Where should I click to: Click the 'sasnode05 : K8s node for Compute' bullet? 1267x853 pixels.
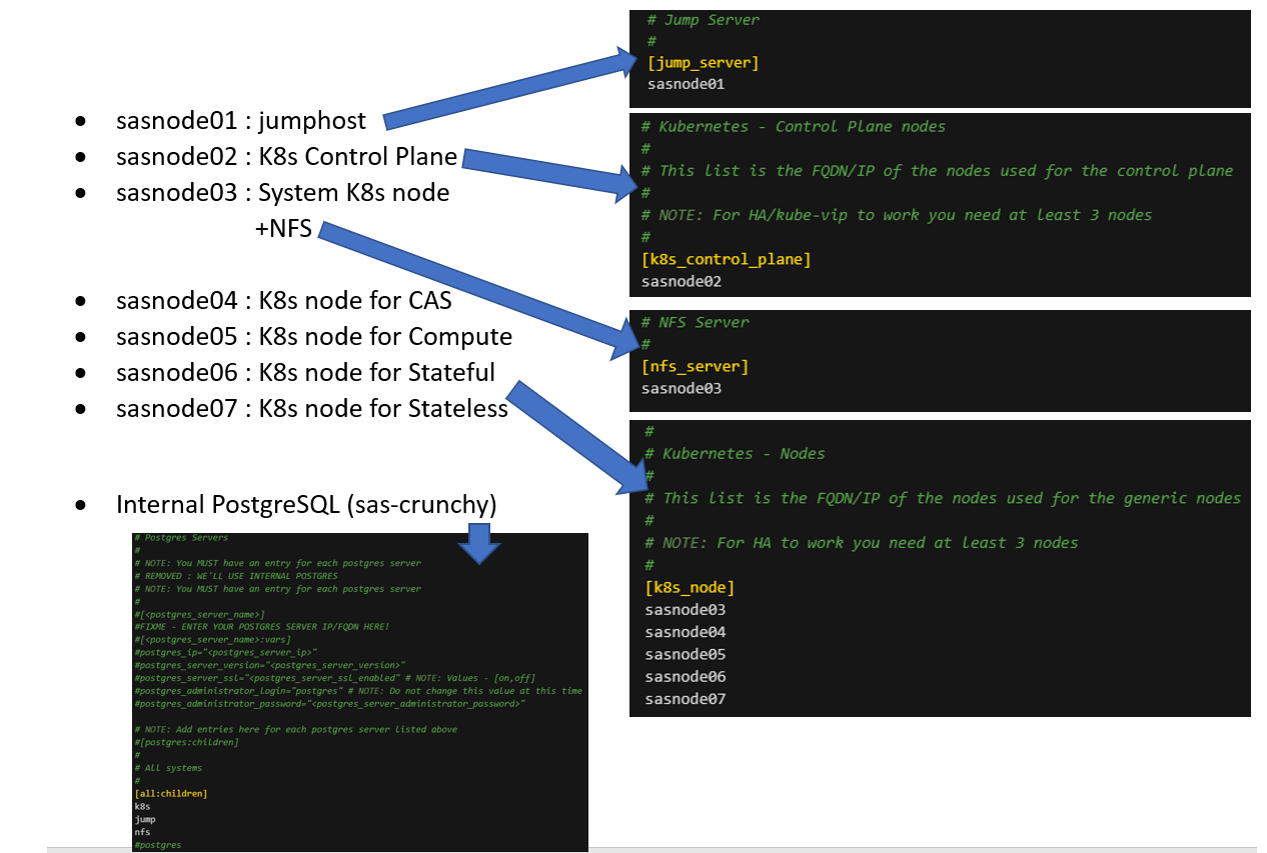pyautogui.click(x=314, y=336)
